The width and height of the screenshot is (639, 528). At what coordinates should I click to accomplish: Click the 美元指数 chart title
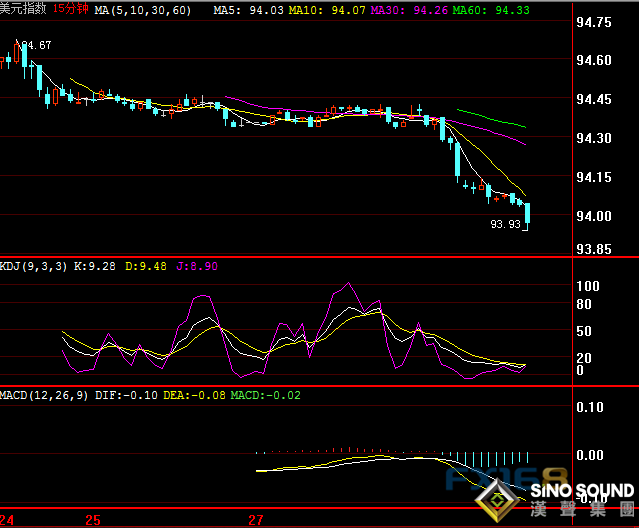point(23,8)
